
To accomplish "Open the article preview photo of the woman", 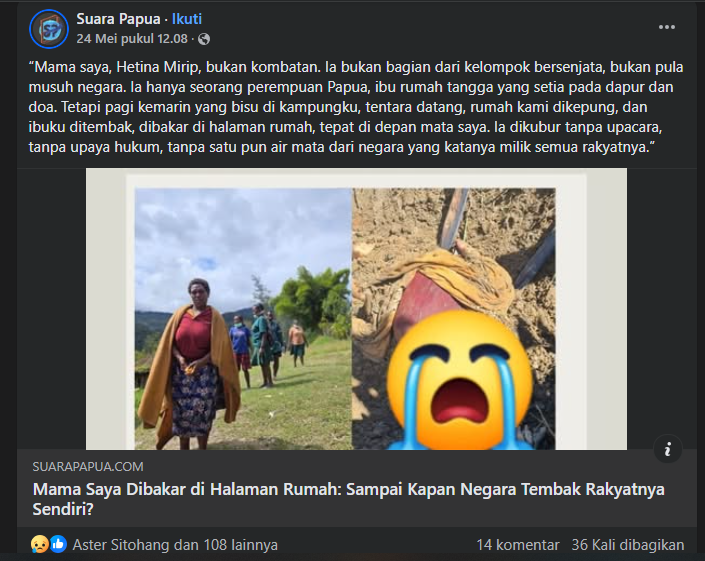I will (x=243, y=319).
